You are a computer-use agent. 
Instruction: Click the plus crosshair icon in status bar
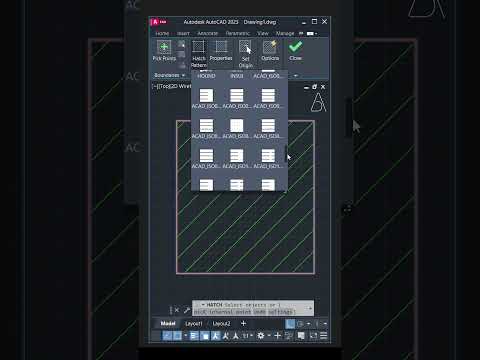pos(277,336)
